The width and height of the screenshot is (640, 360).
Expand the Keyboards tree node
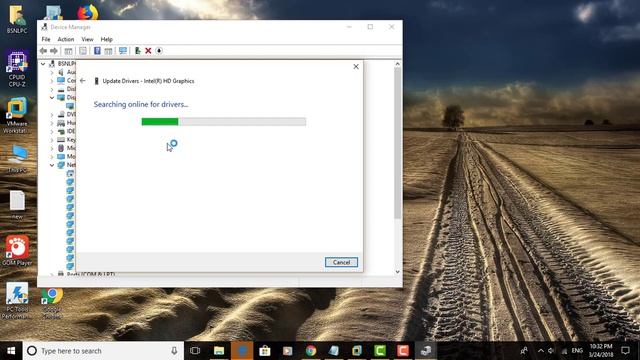[52, 140]
